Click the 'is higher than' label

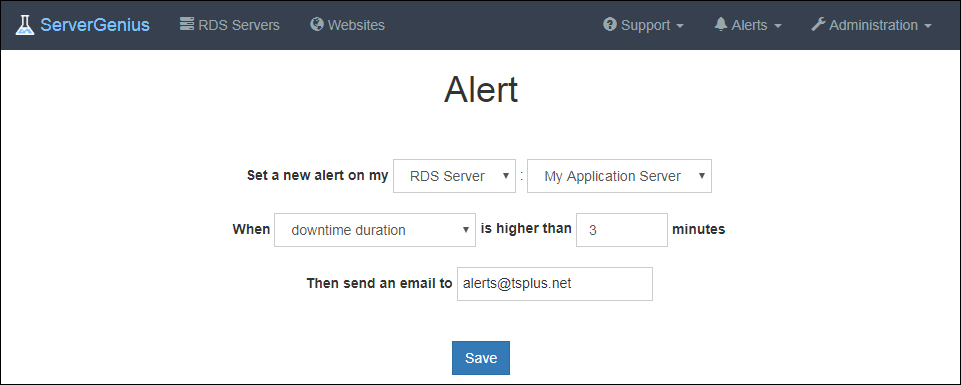(526, 229)
